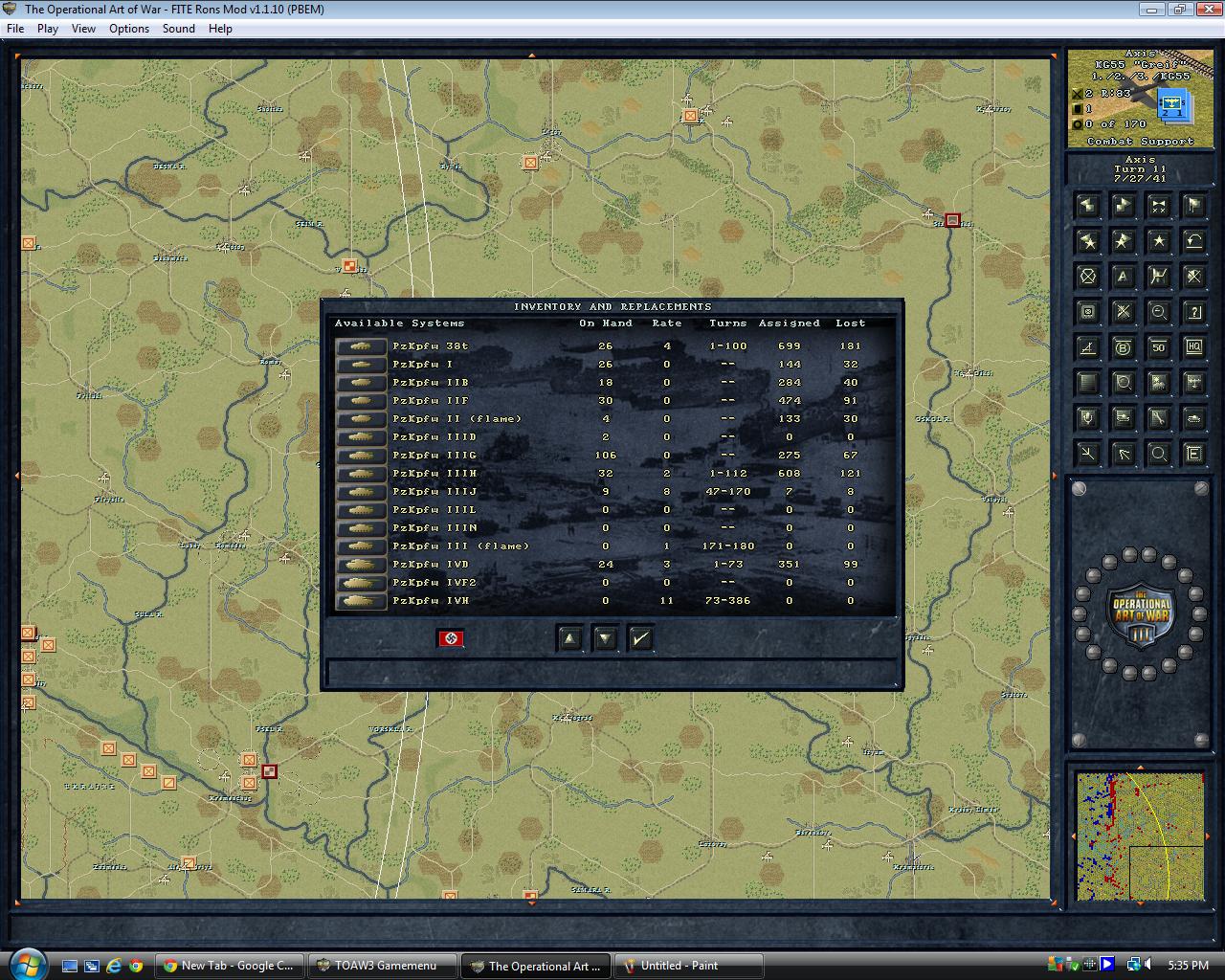Click the letter A icon button
The width and height of the screenshot is (1225, 980).
1123,277
